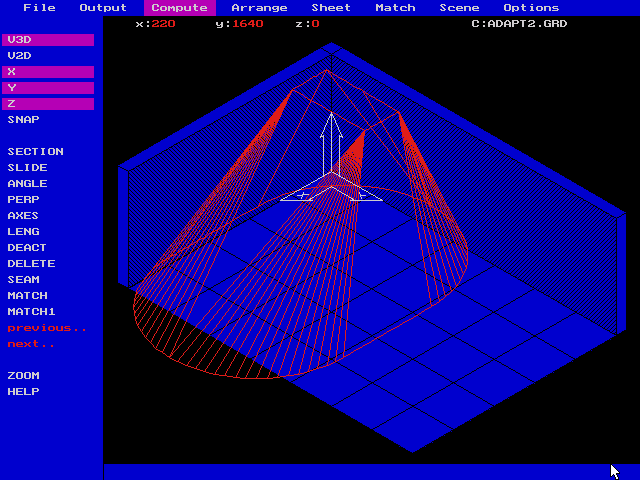Screen dimensions: 640x480
Task: Open the File menu
Action: (39, 8)
